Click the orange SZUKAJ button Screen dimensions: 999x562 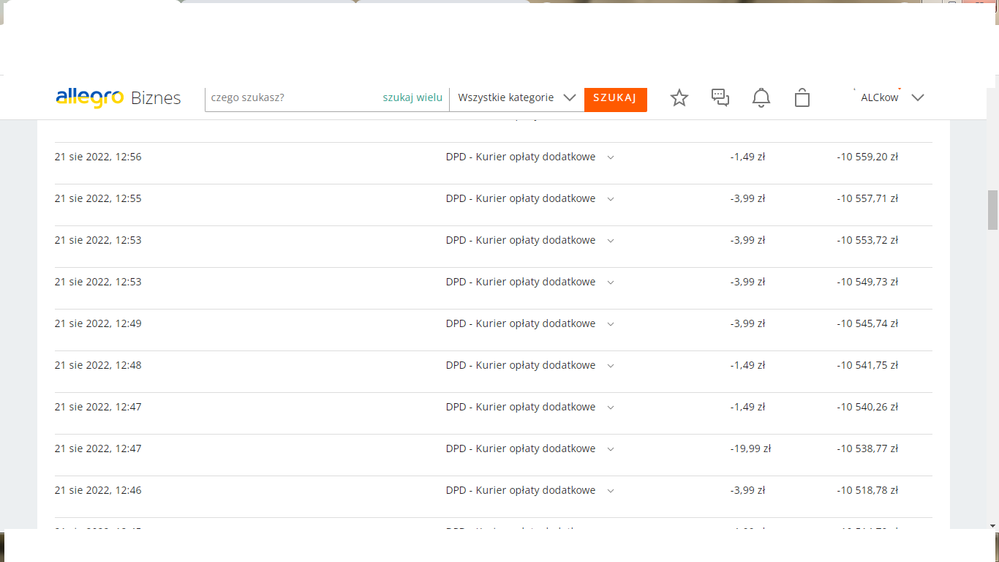click(x=615, y=98)
